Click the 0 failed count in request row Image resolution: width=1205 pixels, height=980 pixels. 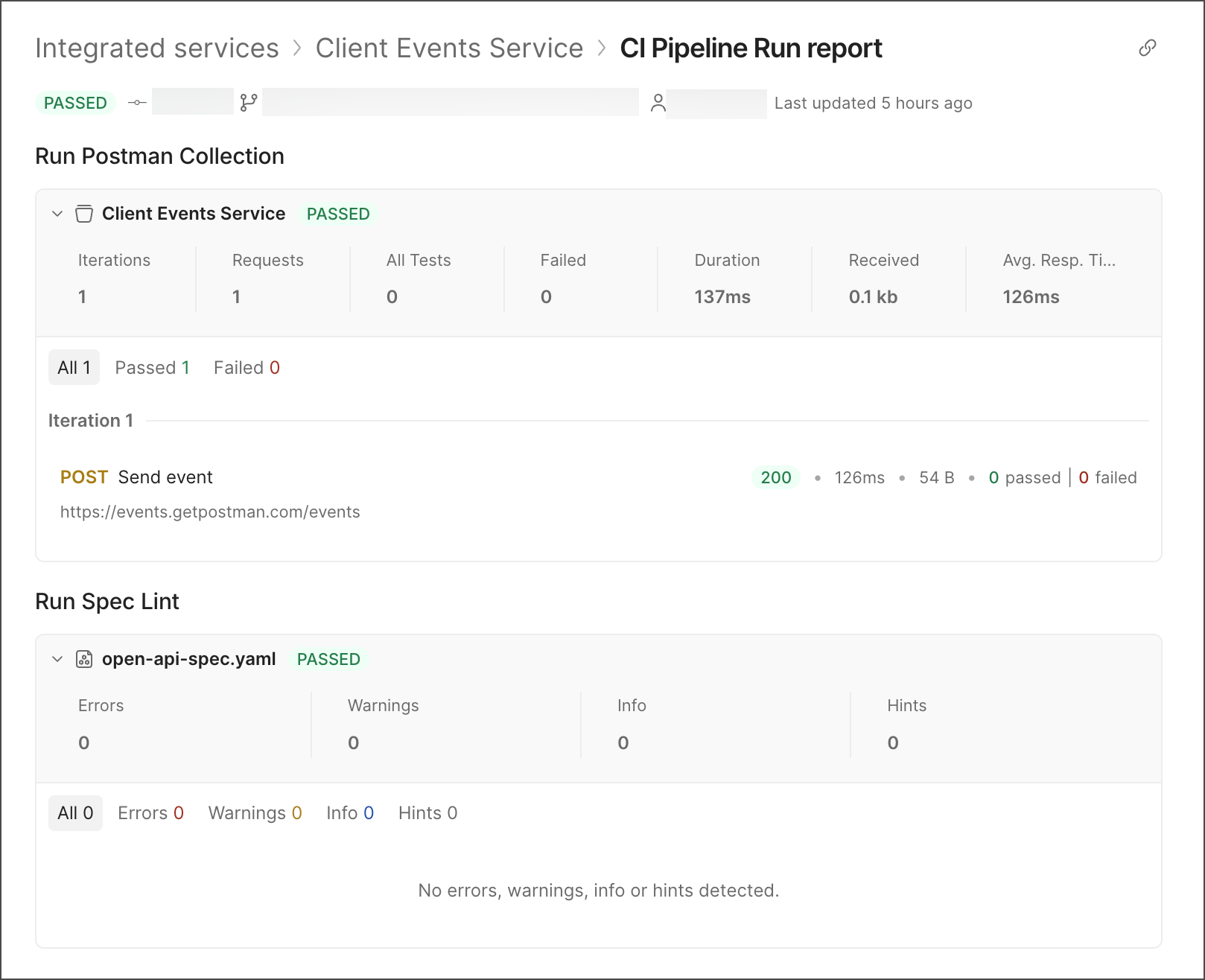pos(1108,477)
